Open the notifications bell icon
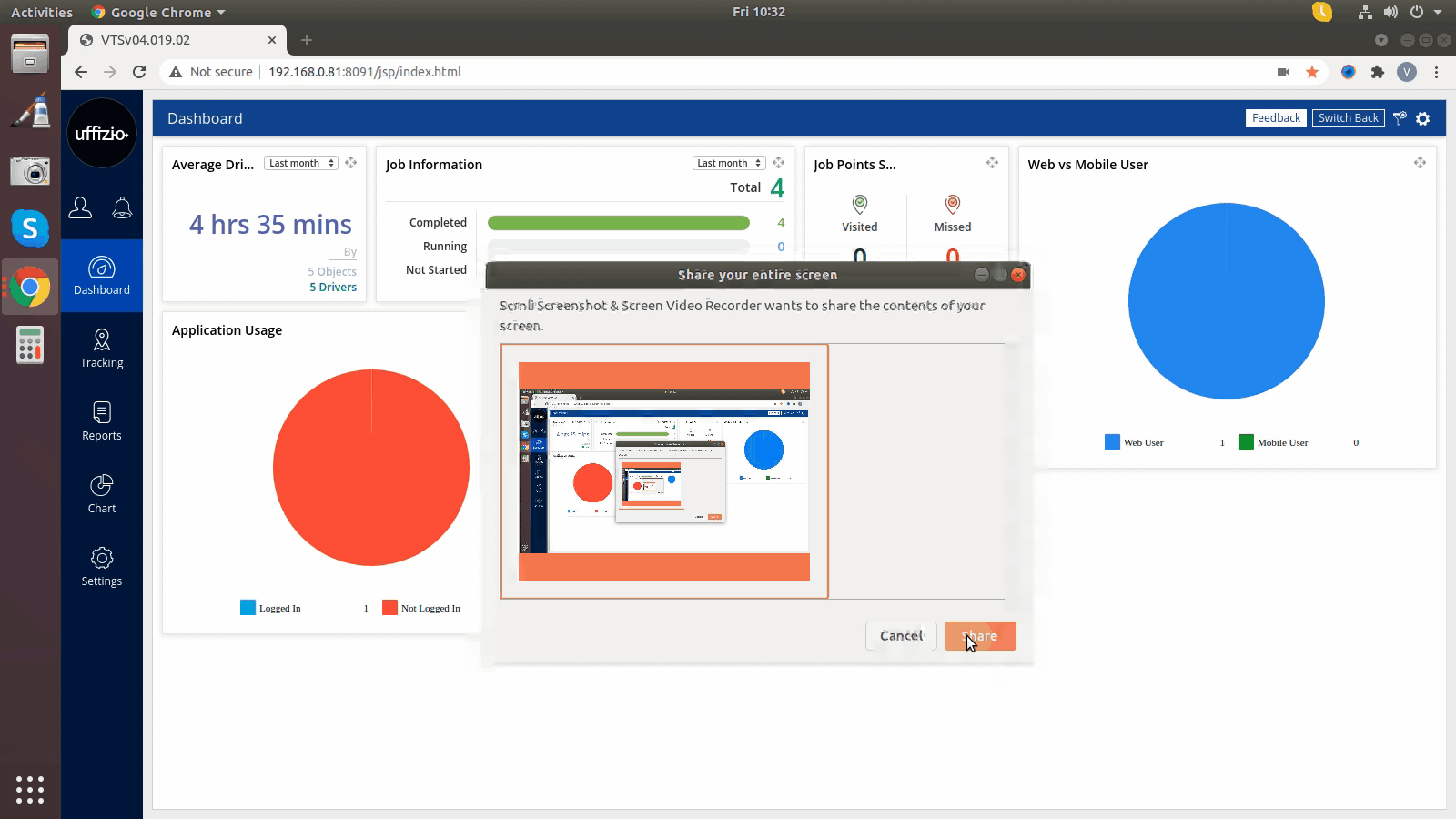 [122, 208]
